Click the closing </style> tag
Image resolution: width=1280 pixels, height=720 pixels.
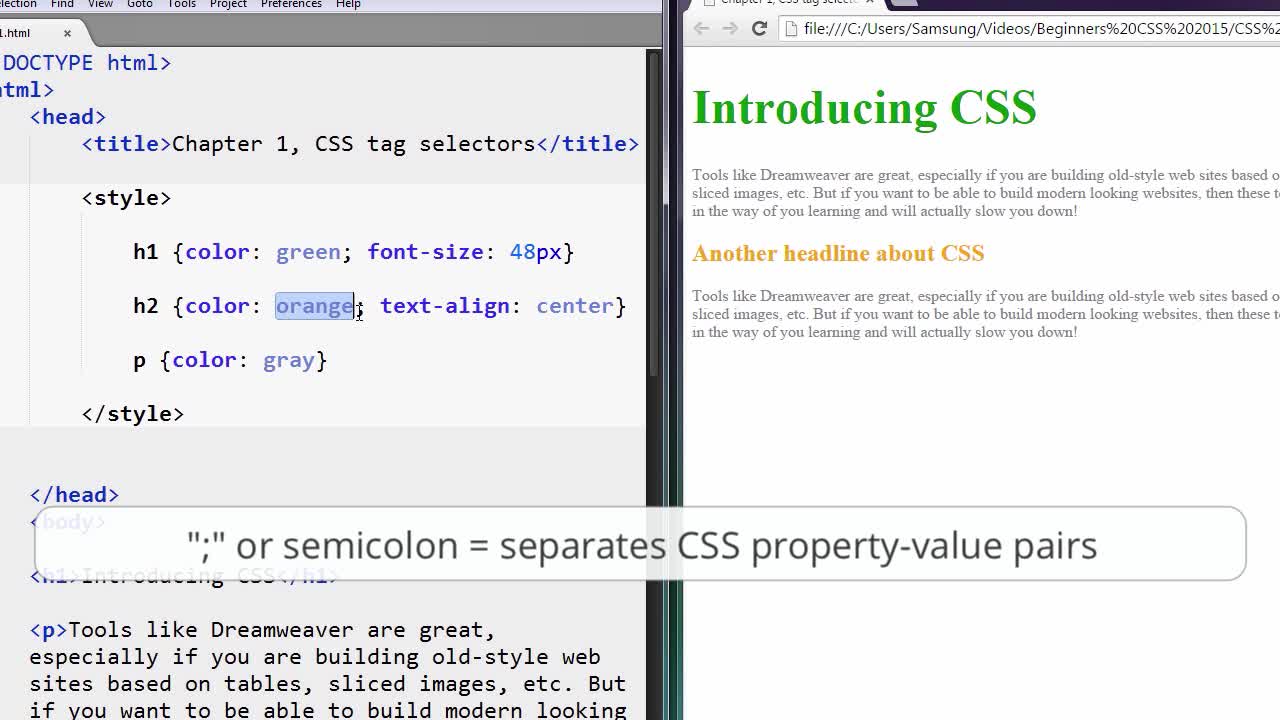click(132, 414)
